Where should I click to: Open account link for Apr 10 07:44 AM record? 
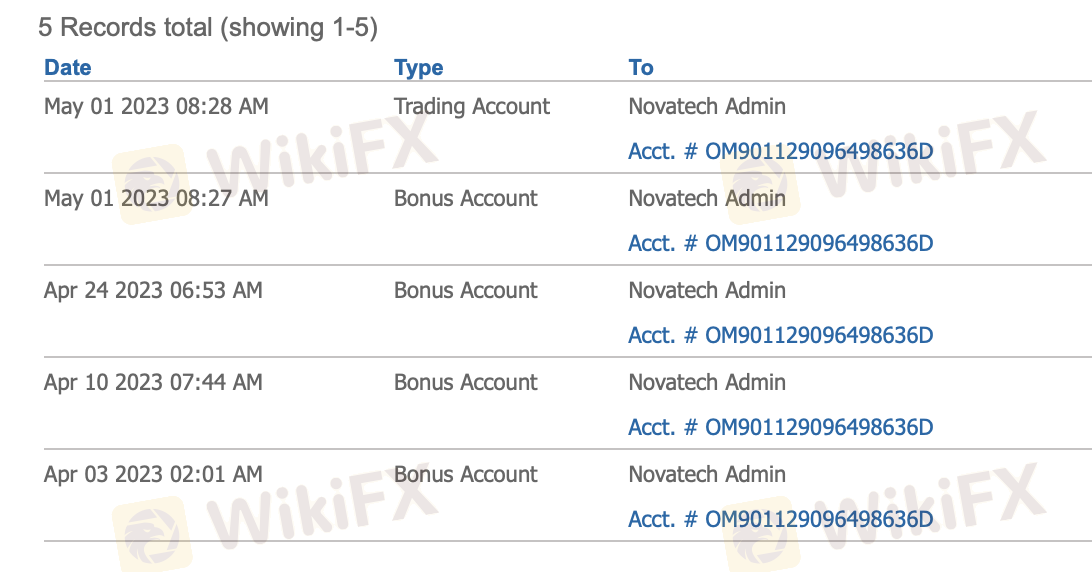780,428
